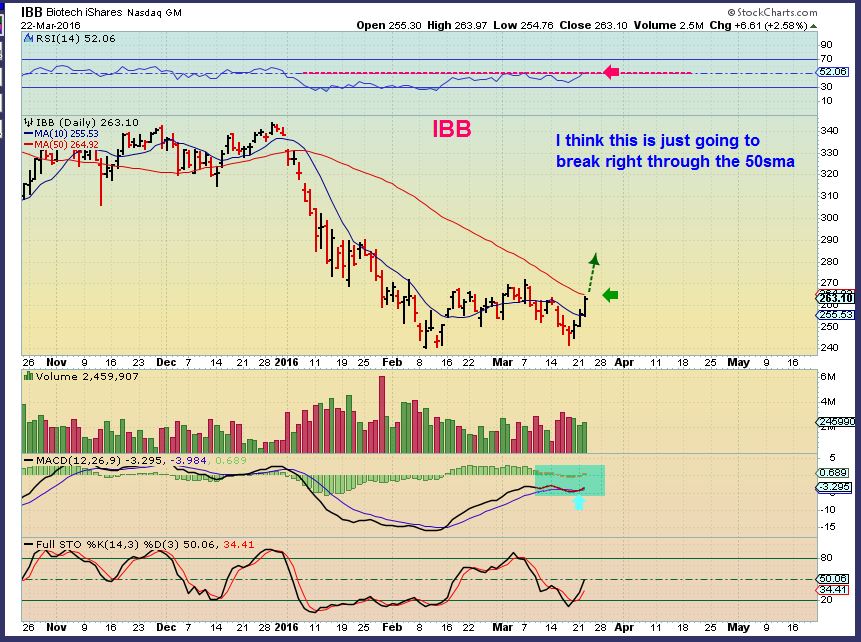
Task: Click the boxed 255.53 MA tag on axis
Action: point(836,315)
